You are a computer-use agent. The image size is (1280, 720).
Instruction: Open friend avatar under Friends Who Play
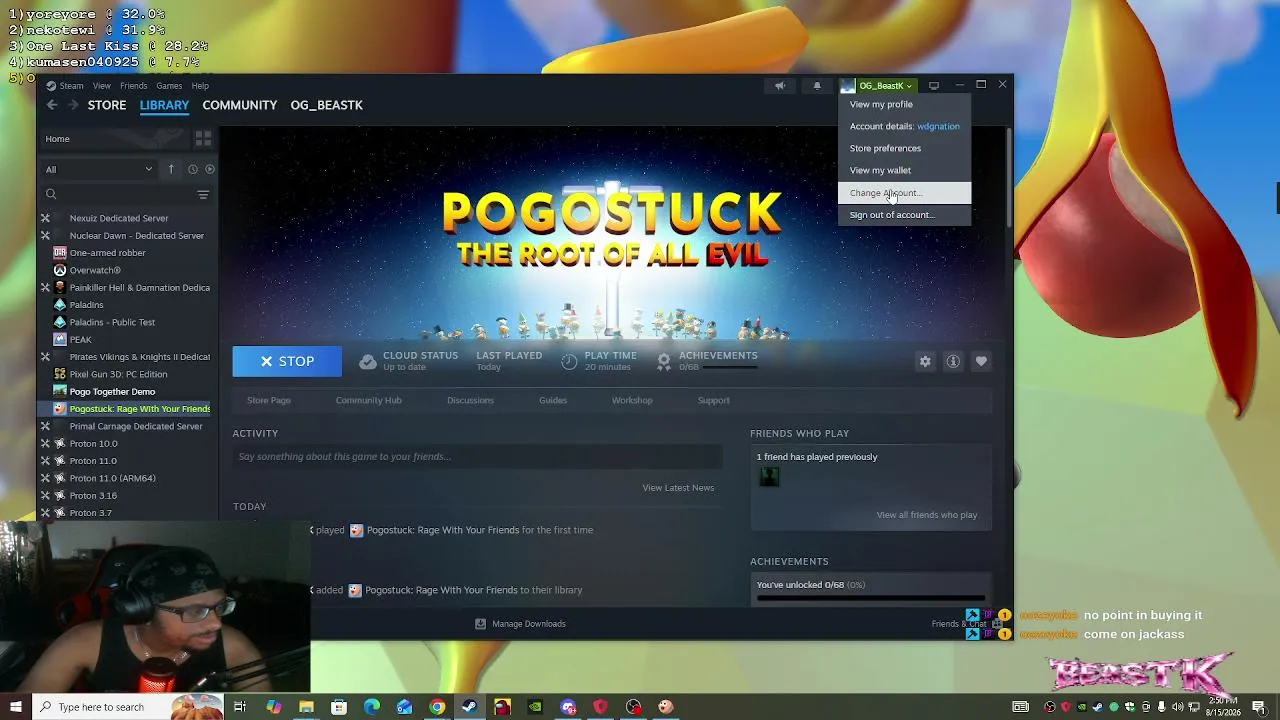pos(769,478)
